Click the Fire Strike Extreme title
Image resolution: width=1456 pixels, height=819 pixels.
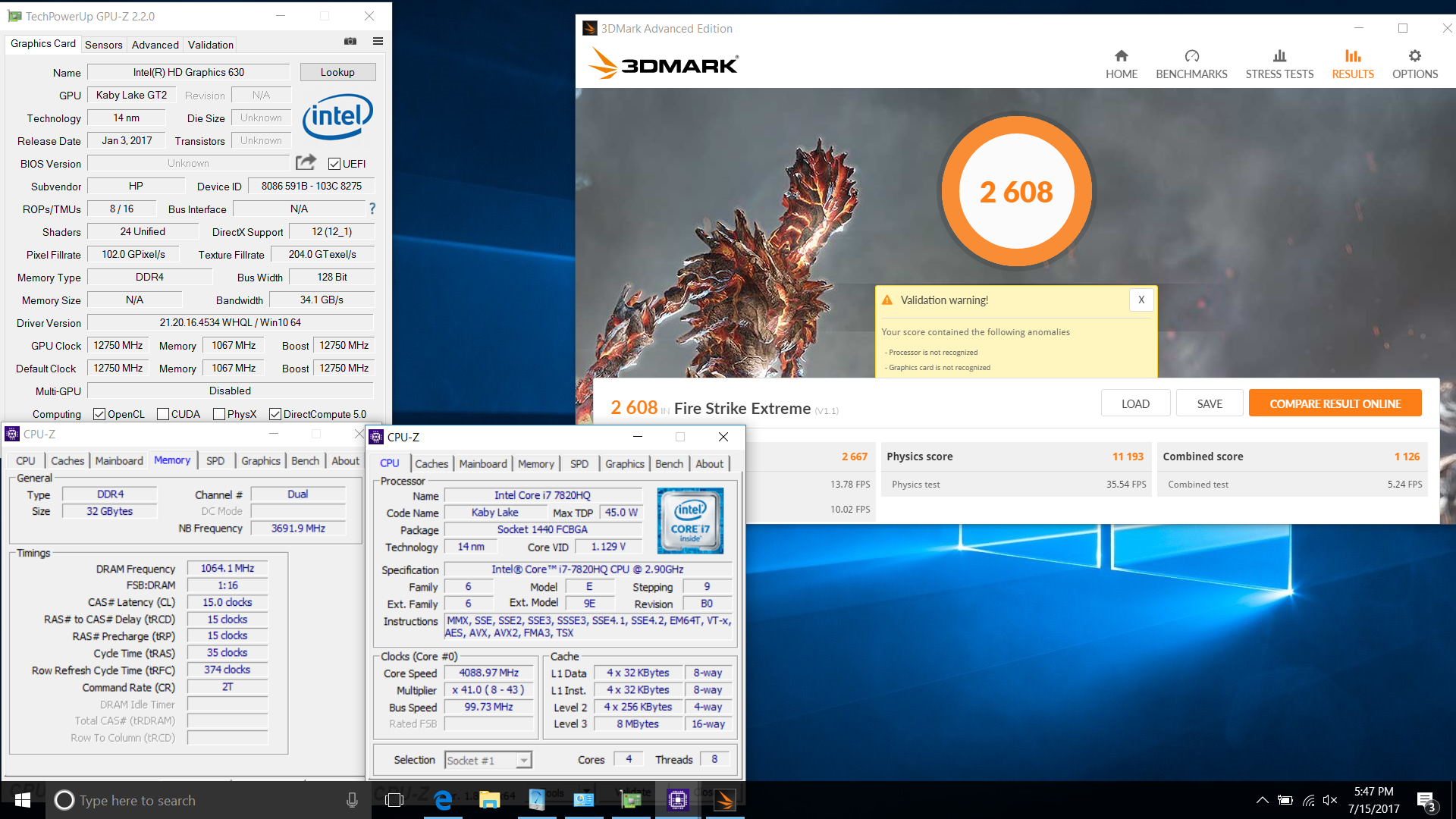coord(742,409)
